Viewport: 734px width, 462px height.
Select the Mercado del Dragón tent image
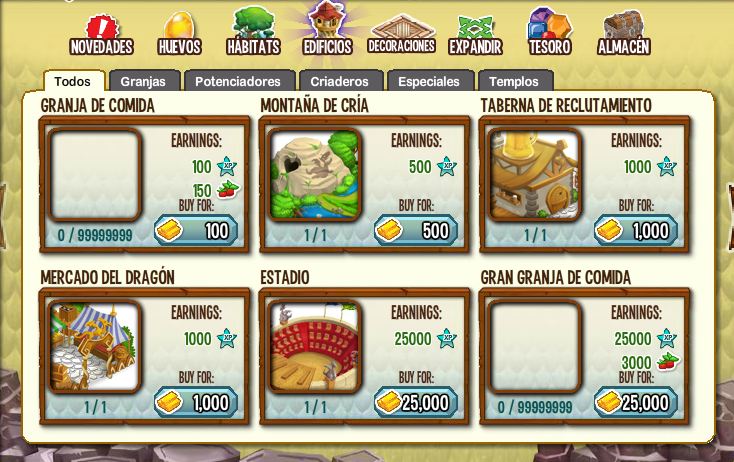tap(95, 346)
